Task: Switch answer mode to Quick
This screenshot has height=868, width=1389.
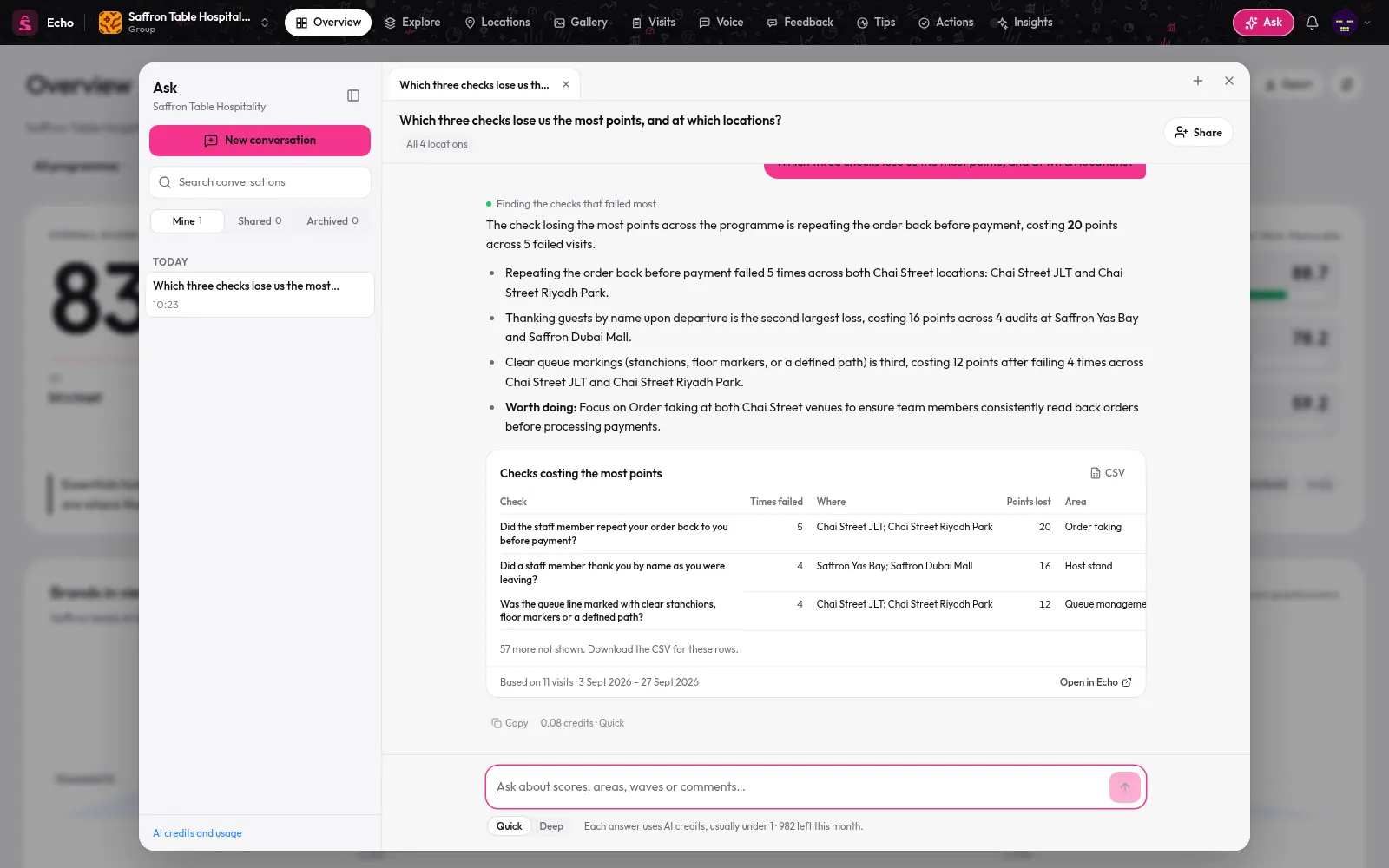Action: pyautogui.click(x=509, y=826)
